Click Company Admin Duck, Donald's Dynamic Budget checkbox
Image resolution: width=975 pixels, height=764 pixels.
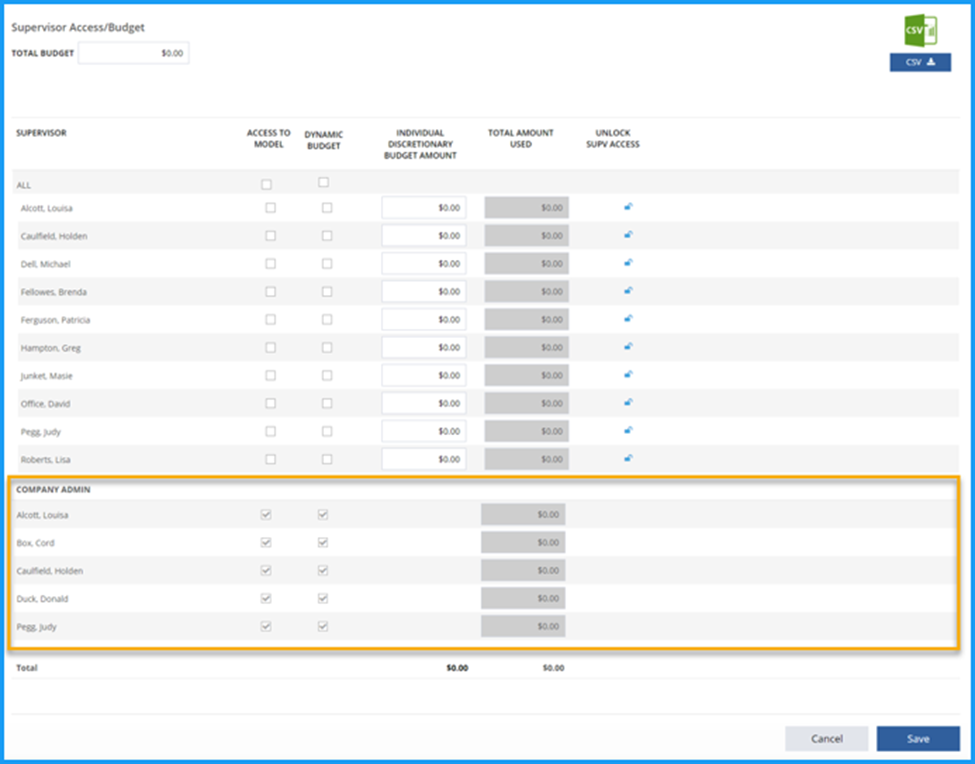tap(323, 599)
